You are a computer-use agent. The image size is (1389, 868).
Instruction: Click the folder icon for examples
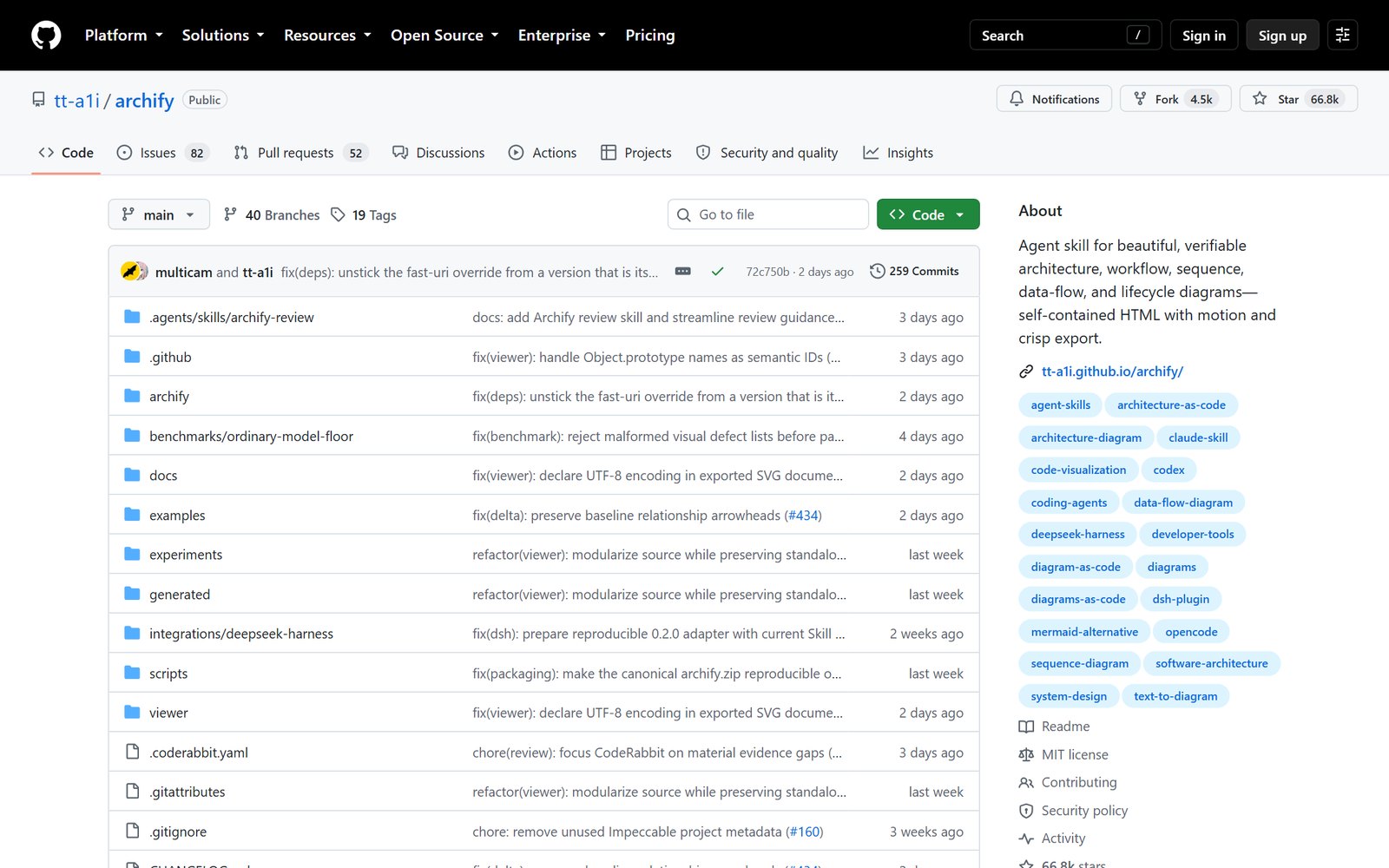[132, 515]
